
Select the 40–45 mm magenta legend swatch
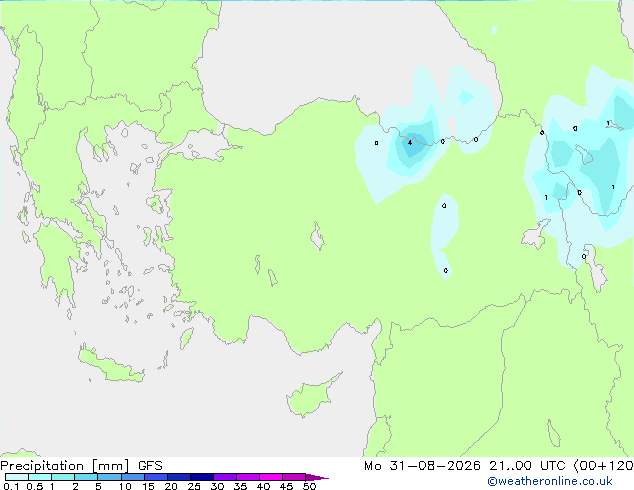click(x=271, y=477)
